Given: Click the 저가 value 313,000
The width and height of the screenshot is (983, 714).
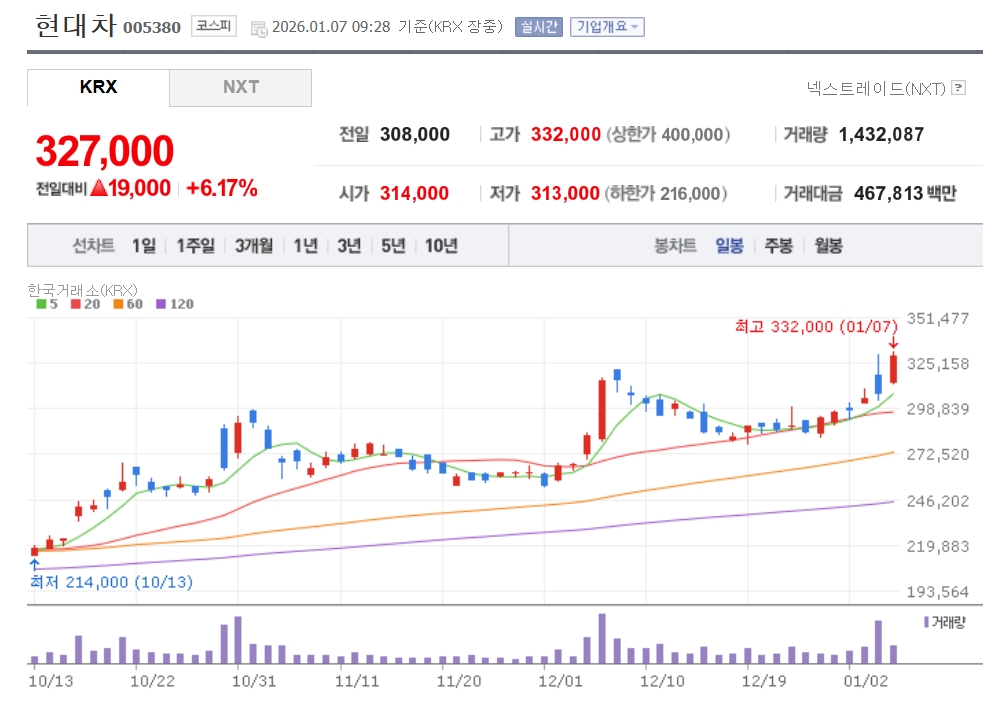Looking at the screenshot, I should pyautogui.click(x=565, y=193).
